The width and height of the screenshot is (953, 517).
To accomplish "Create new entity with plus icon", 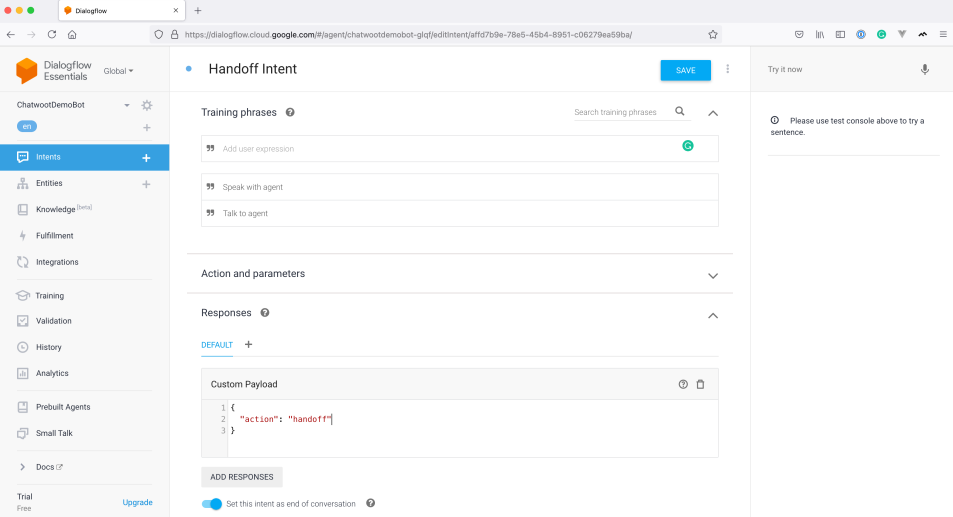I will coord(146,184).
